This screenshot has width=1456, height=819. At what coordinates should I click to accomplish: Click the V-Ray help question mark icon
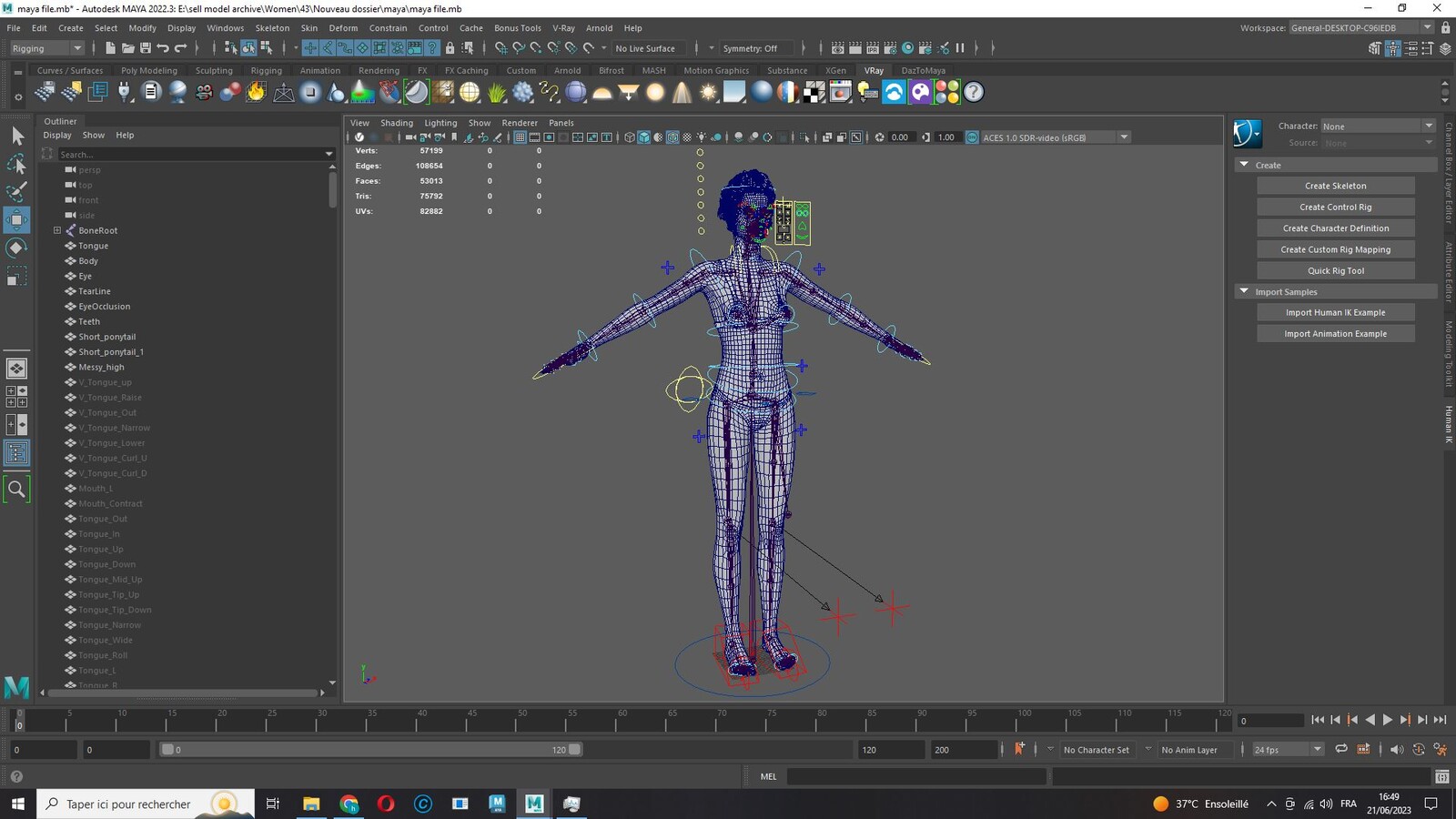(974, 92)
